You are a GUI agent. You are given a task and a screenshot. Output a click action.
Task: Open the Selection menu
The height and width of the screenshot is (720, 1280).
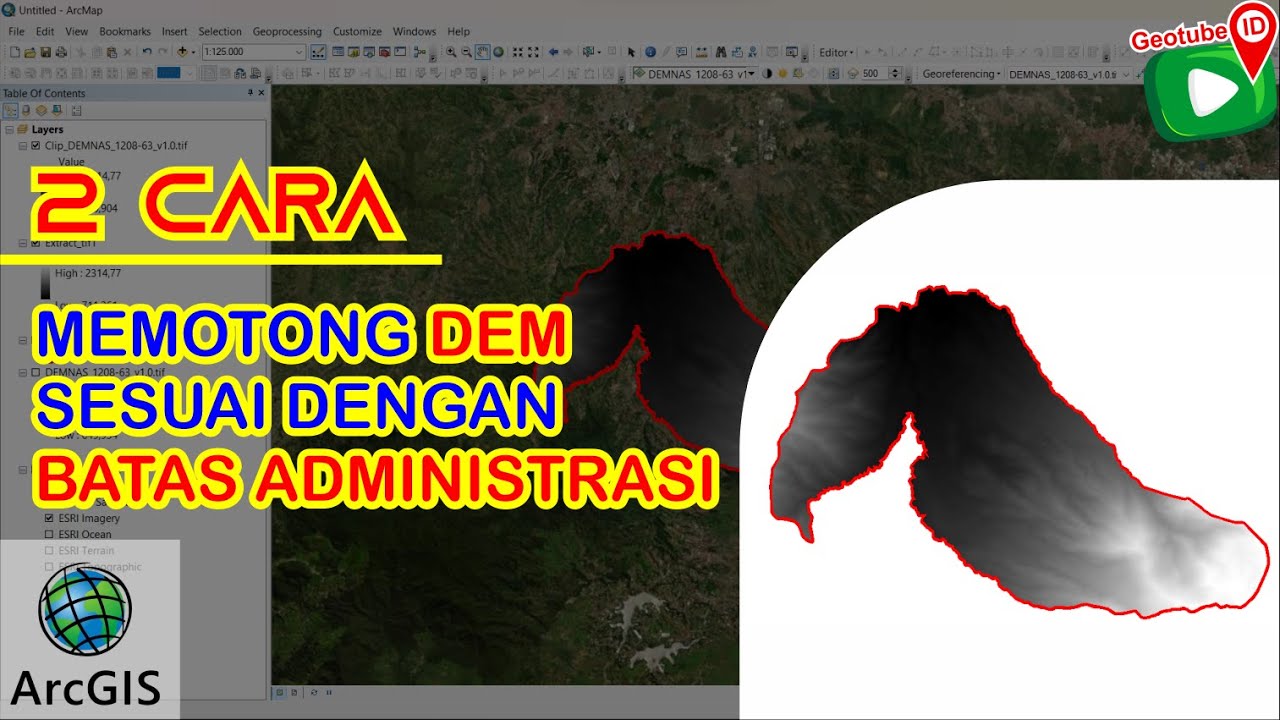tap(220, 32)
